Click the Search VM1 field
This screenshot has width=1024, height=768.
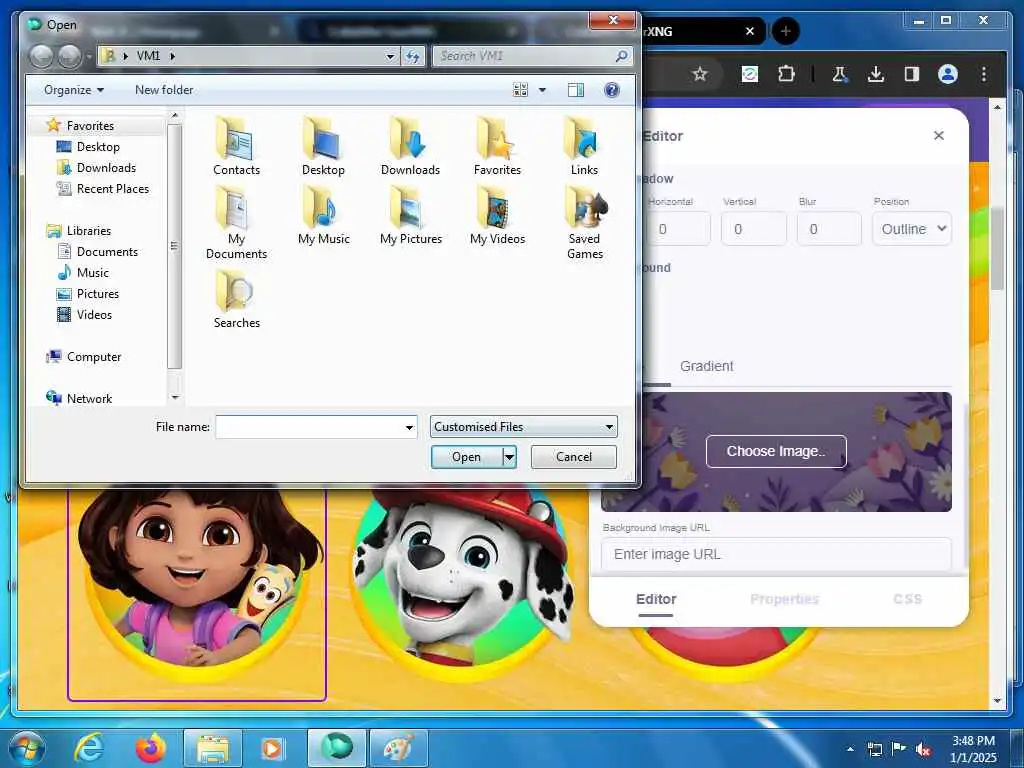click(532, 56)
